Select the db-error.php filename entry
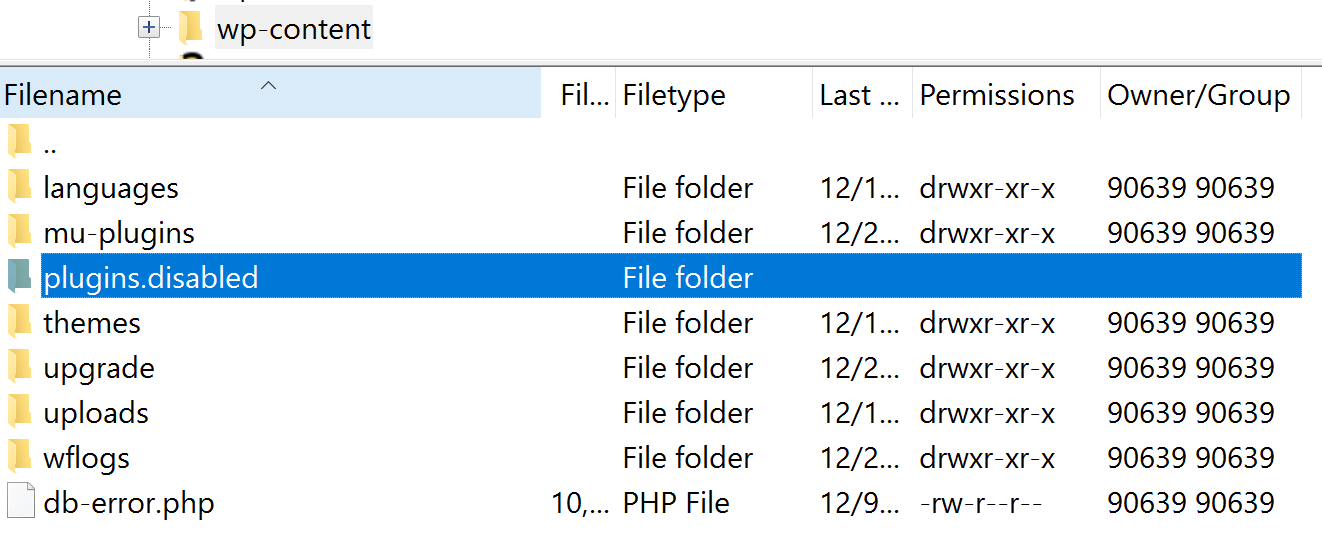The height and width of the screenshot is (550, 1322). tap(129, 503)
